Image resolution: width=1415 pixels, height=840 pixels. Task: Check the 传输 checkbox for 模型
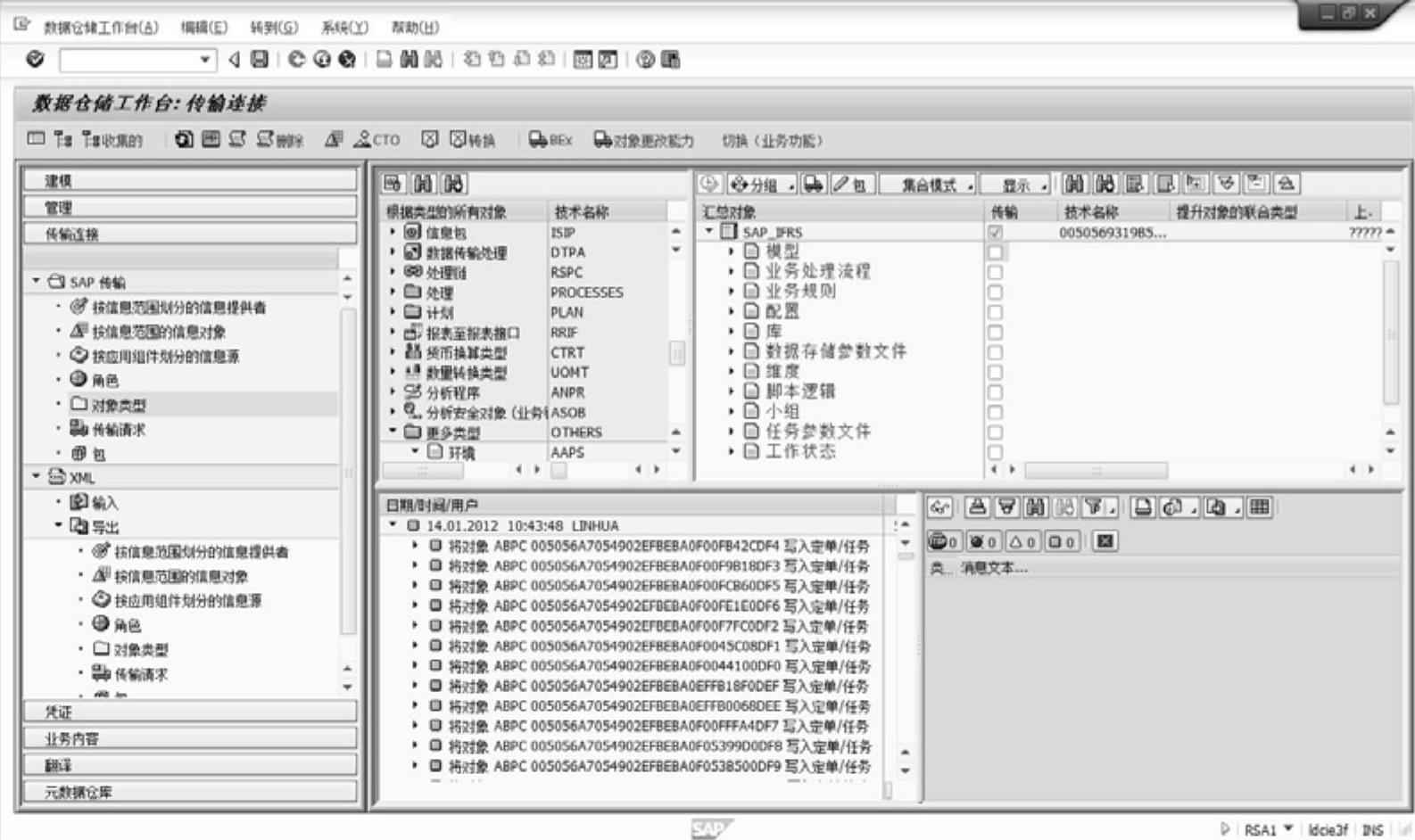[995, 252]
